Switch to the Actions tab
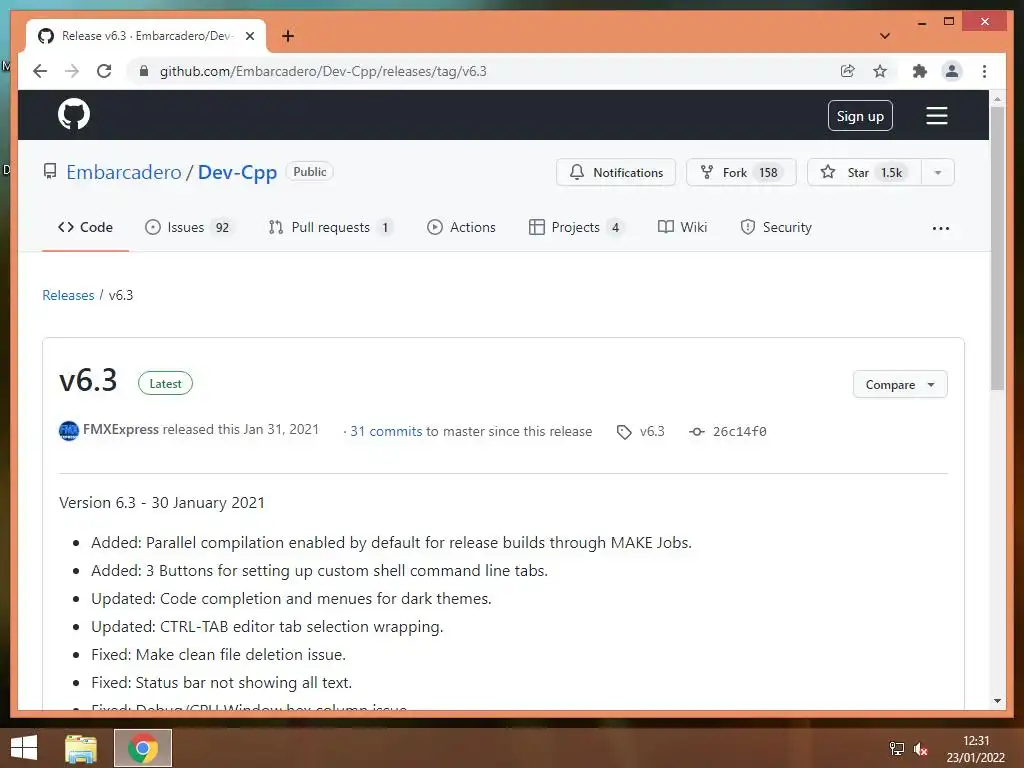The width and height of the screenshot is (1024, 768). click(461, 227)
